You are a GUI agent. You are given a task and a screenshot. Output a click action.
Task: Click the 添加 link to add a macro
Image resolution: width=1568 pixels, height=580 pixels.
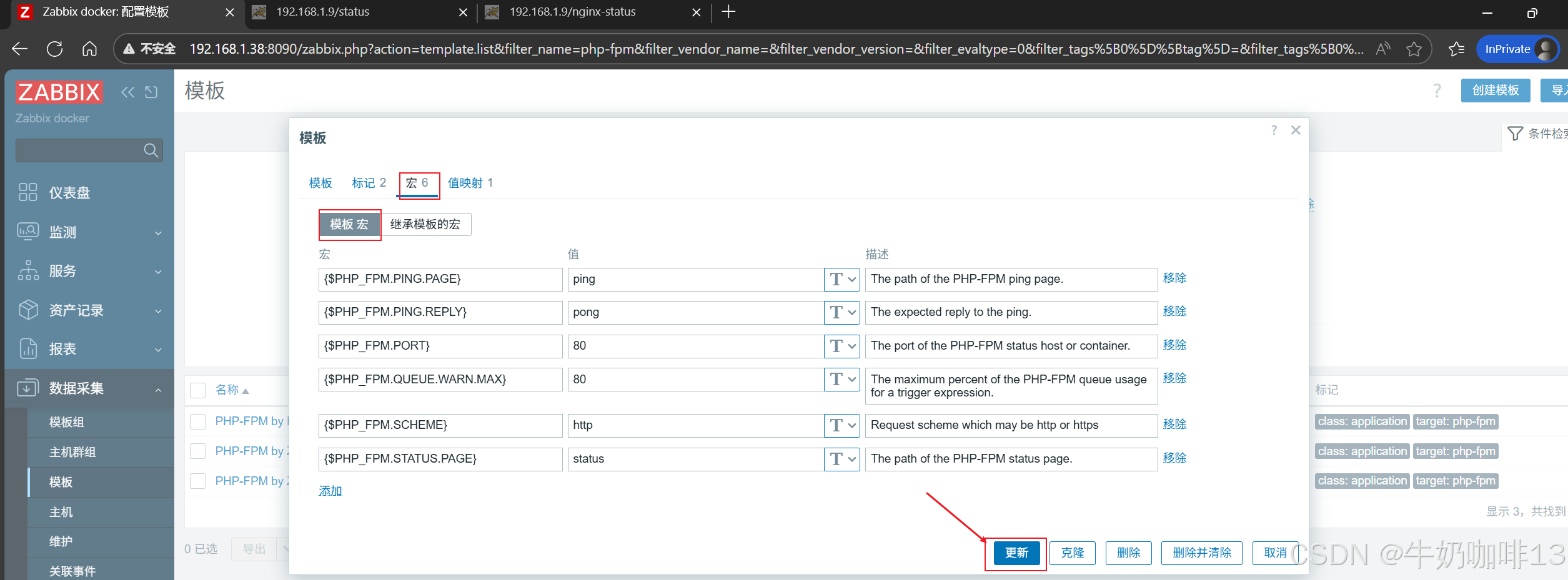coord(330,491)
